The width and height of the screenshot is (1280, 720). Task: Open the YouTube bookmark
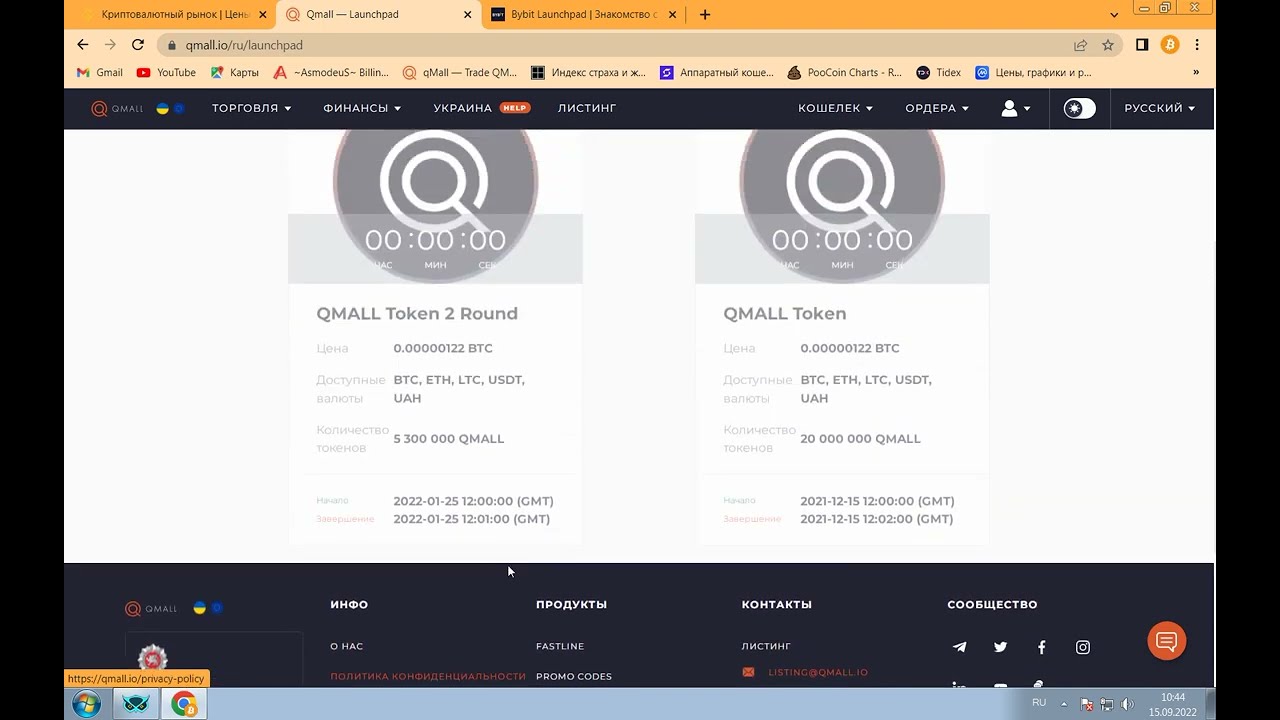click(166, 73)
